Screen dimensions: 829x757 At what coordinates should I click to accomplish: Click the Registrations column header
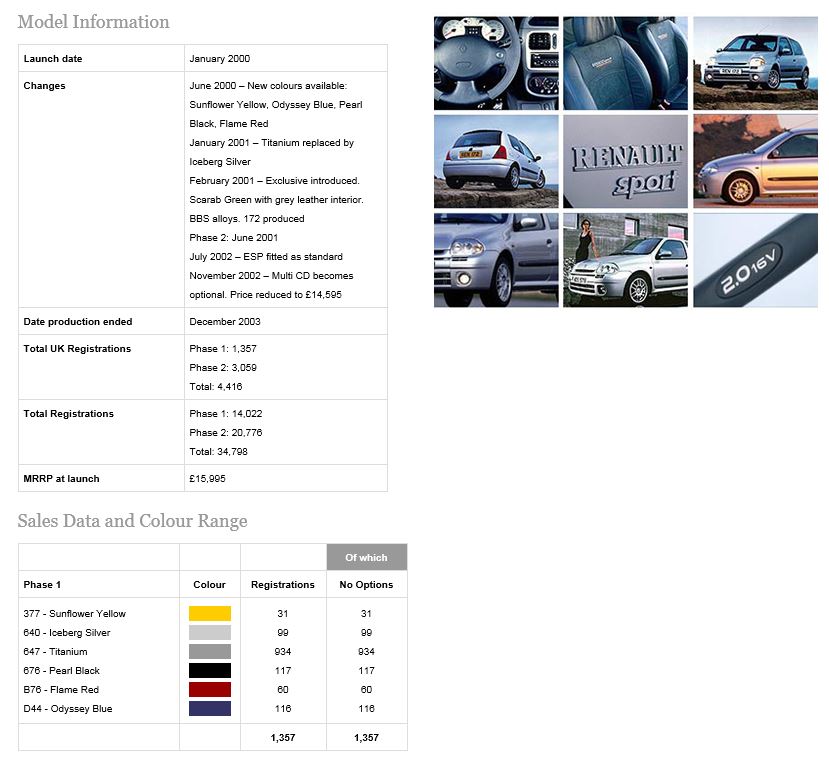pos(283,585)
